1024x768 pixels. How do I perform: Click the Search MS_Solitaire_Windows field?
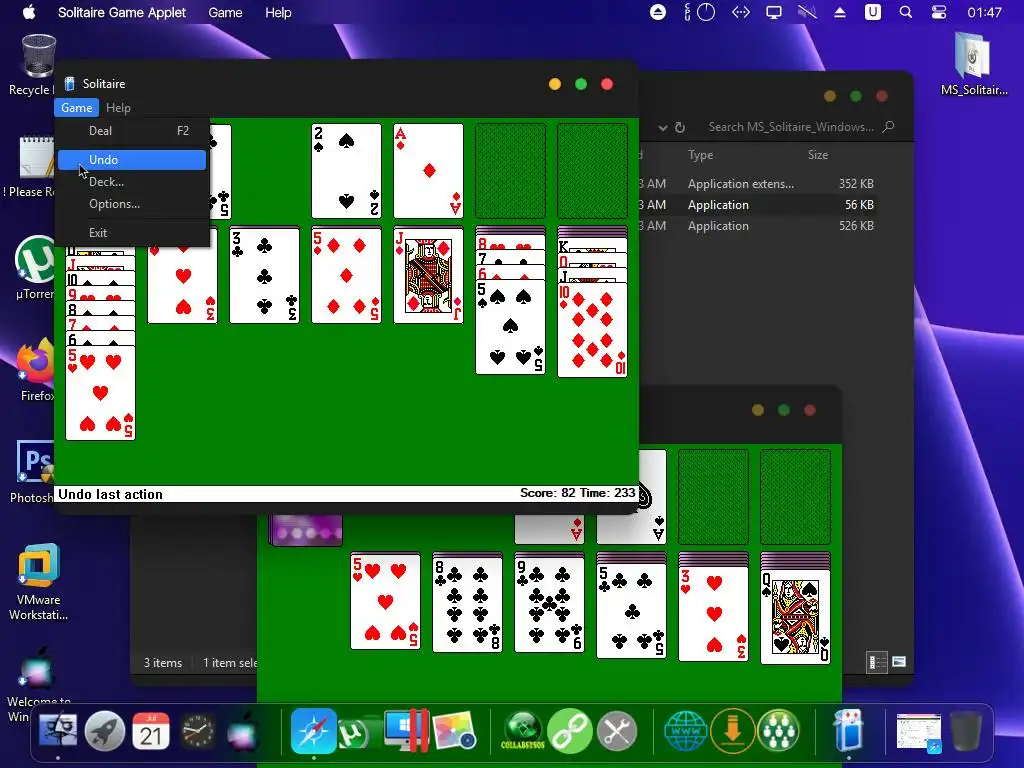click(790, 127)
